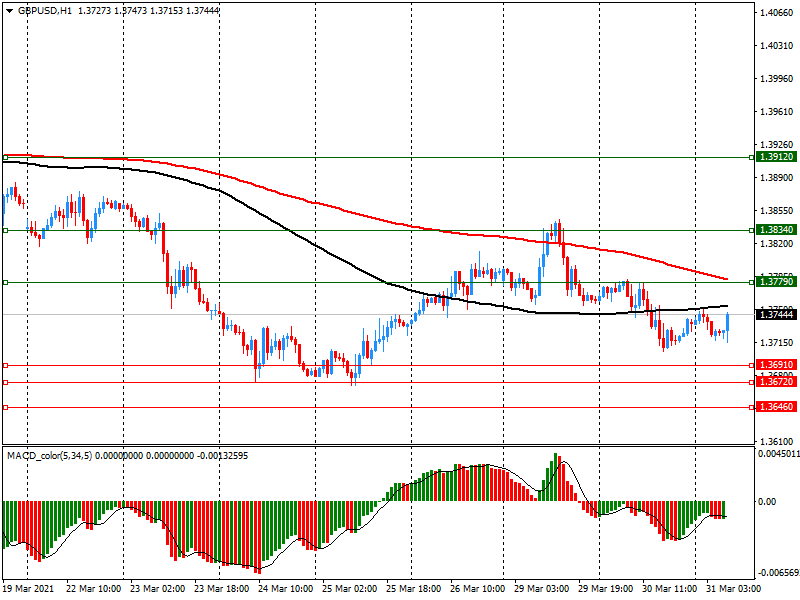Click left anchor square of 1.38340 line
This screenshot has width=800, height=600.
[x=5, y=230]
